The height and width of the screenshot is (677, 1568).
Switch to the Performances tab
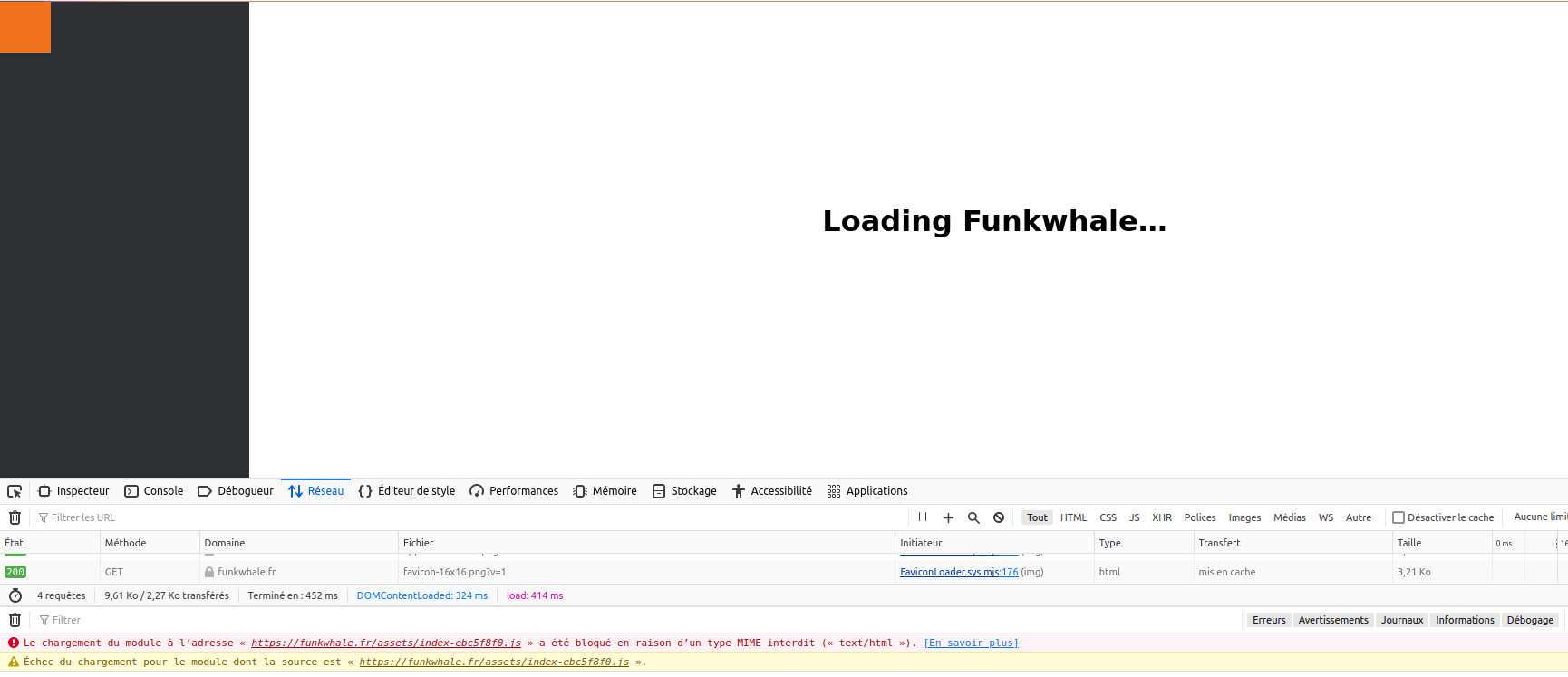tap(514, 491)
